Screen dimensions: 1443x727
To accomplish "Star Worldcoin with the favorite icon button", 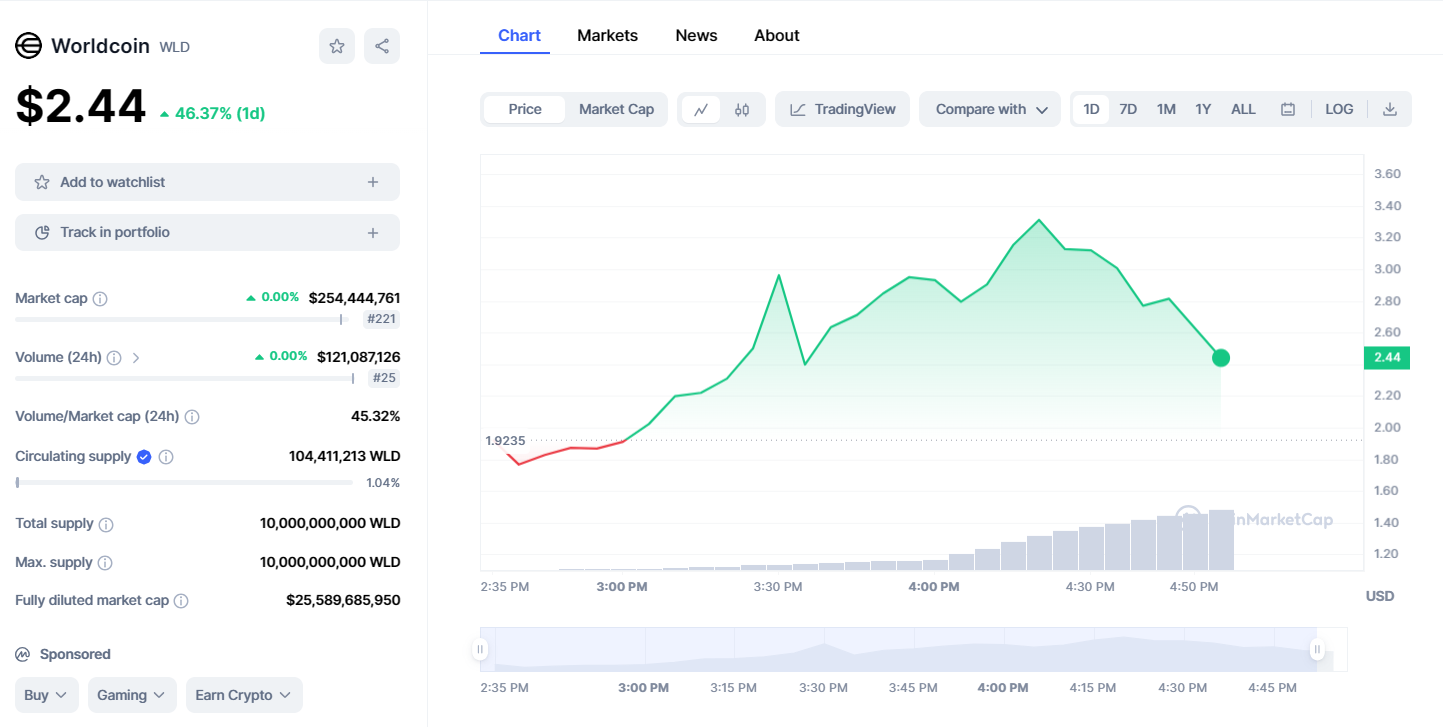I will tap(337, 46).
